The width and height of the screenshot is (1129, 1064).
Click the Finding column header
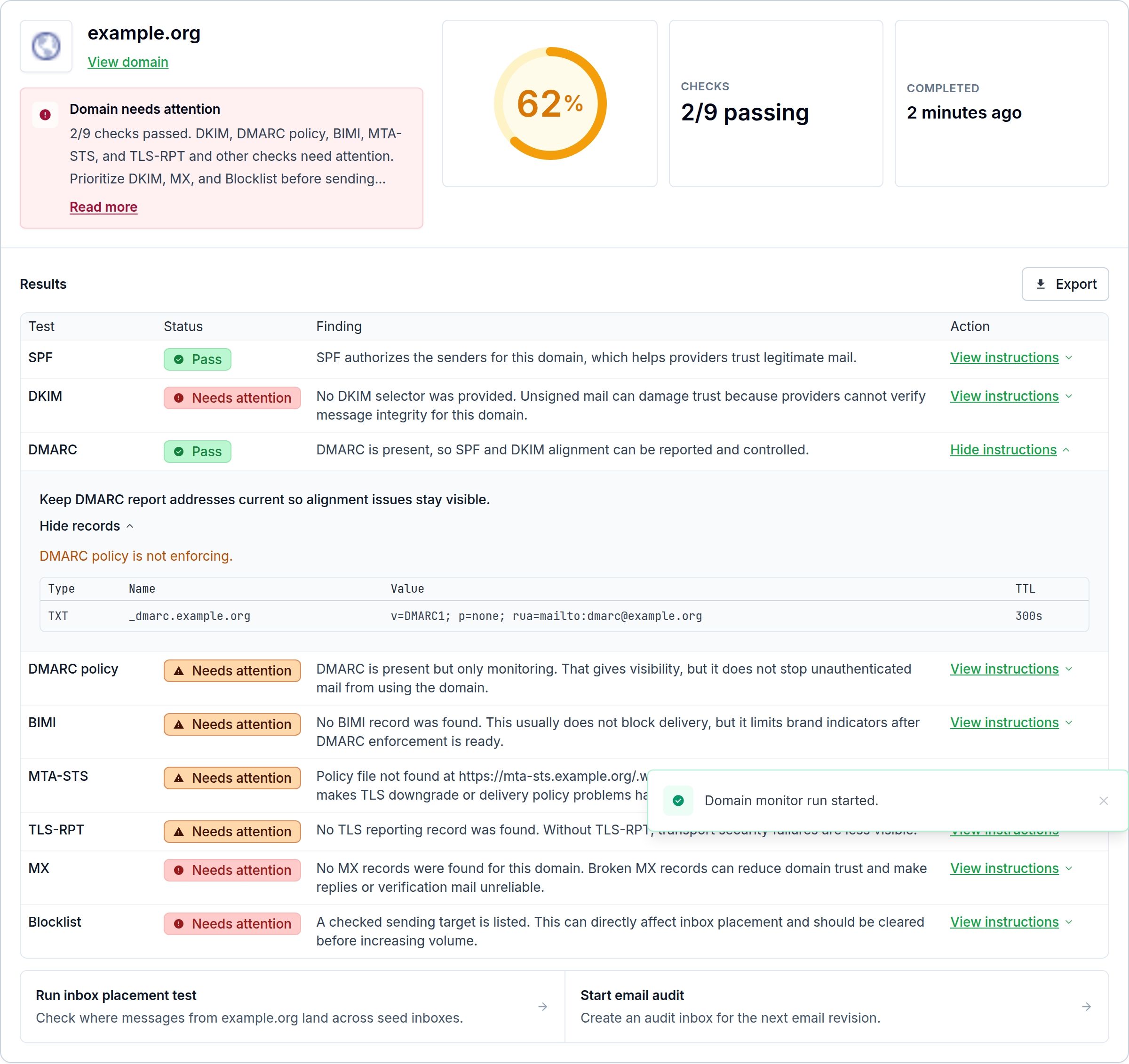339,326
